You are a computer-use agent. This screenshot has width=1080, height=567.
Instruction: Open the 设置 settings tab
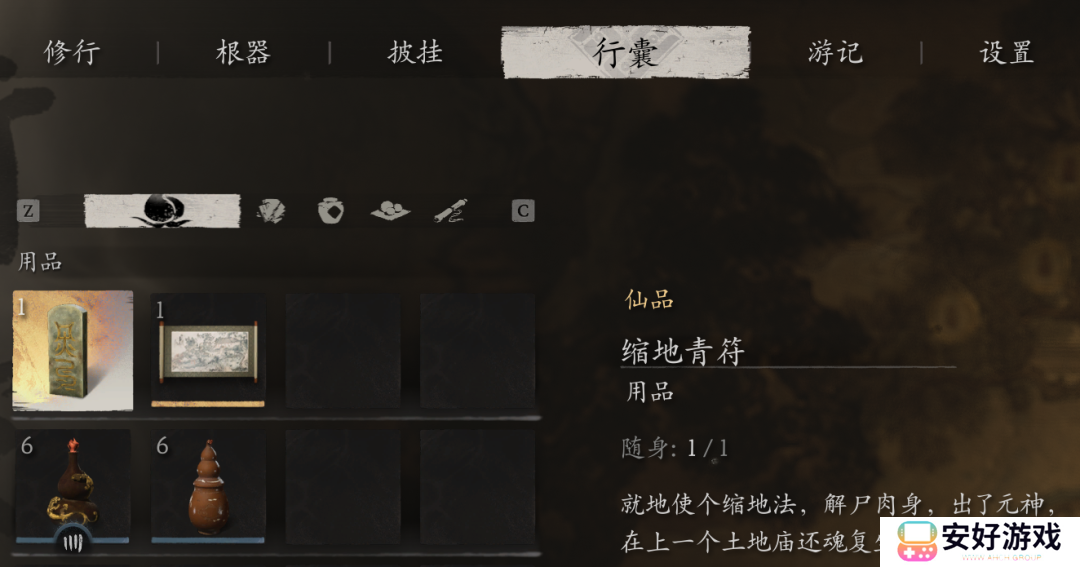pos(1006,52)
